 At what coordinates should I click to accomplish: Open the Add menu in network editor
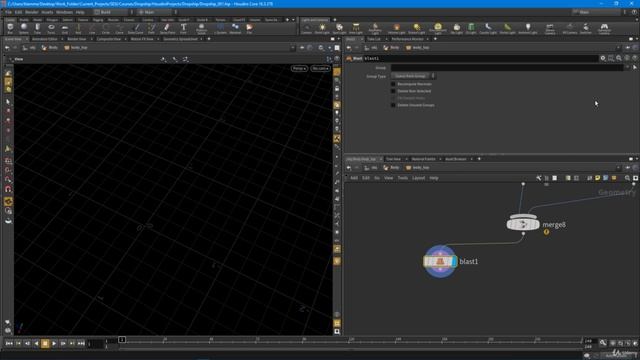(x=354, y=178)
